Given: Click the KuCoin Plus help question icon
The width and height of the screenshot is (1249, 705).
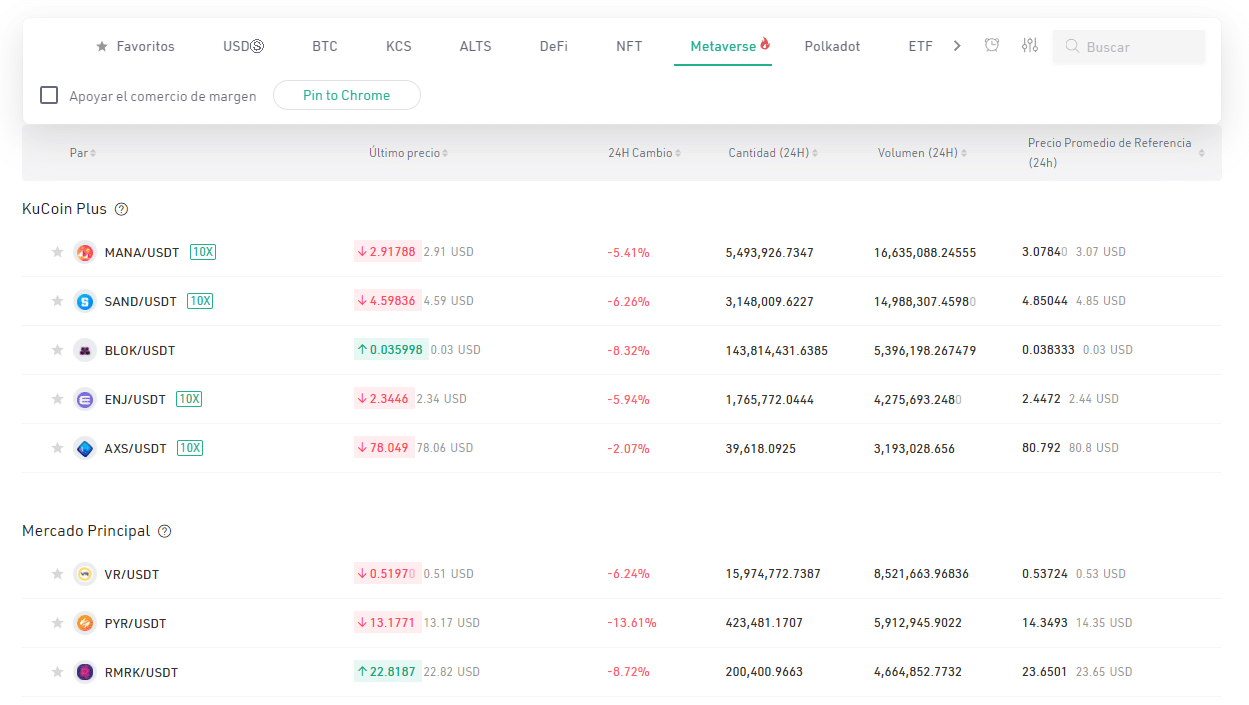Looking at the screenshot, I should click(x=122, y=209).
